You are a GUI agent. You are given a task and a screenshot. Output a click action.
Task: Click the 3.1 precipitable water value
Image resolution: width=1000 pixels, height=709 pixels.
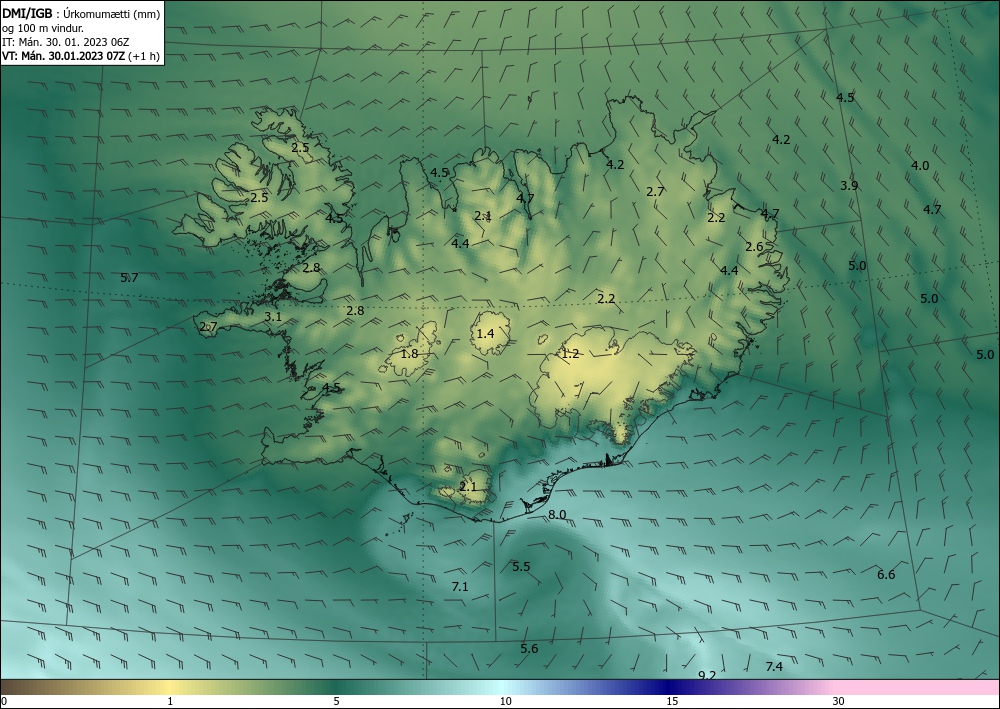pos(273,317)
